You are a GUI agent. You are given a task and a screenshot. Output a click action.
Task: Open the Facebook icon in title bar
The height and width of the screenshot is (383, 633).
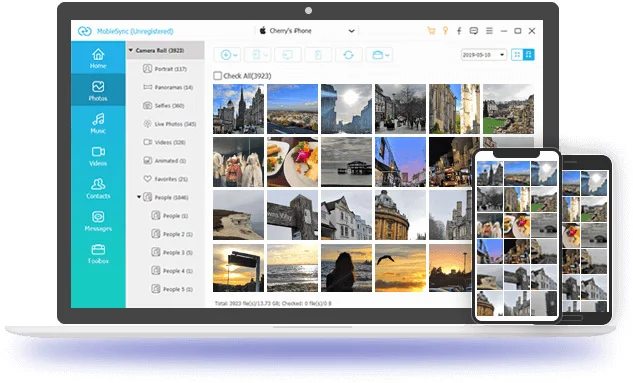pos(459,31)
